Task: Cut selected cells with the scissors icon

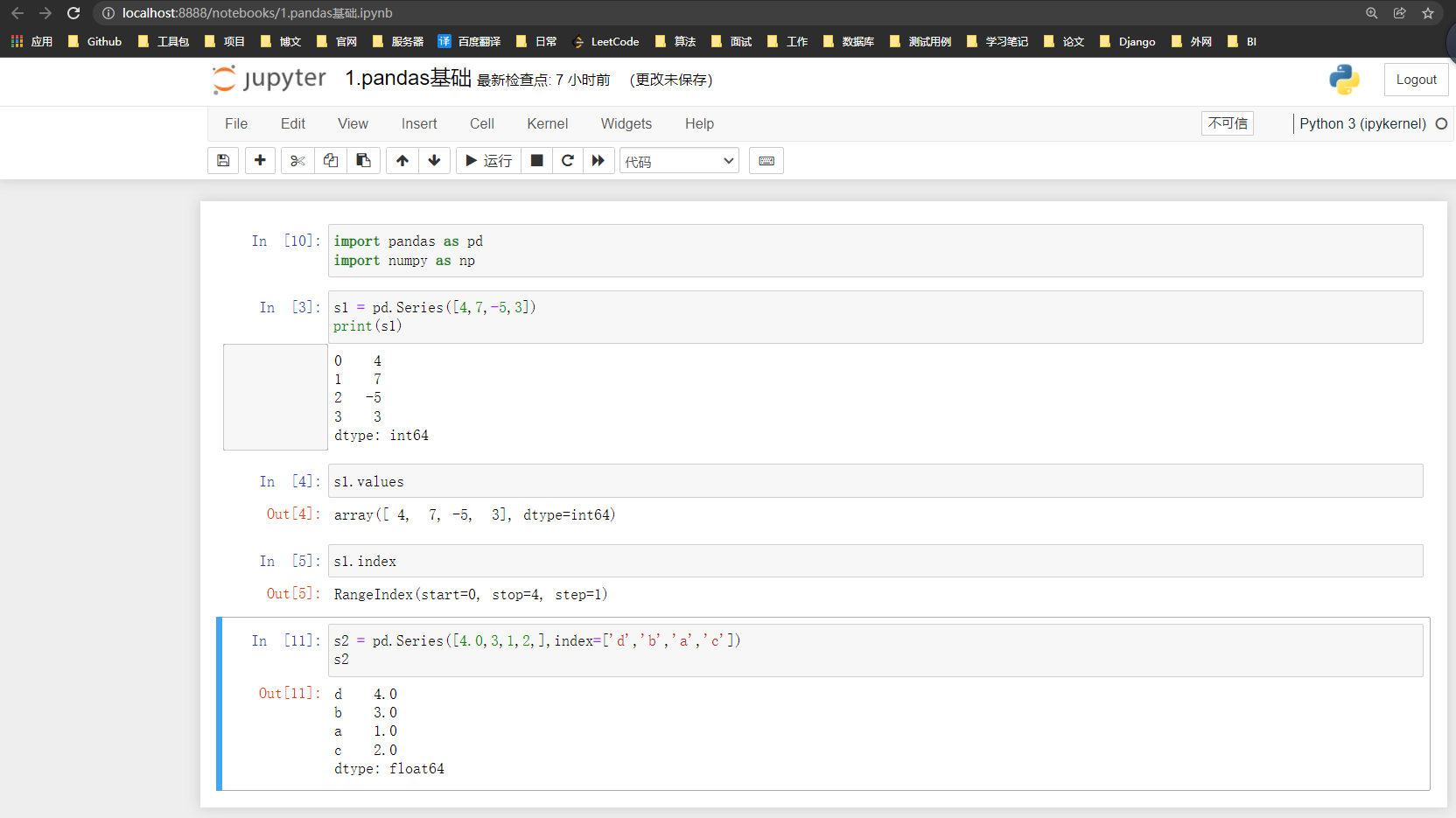Action: tap(297, 161)
